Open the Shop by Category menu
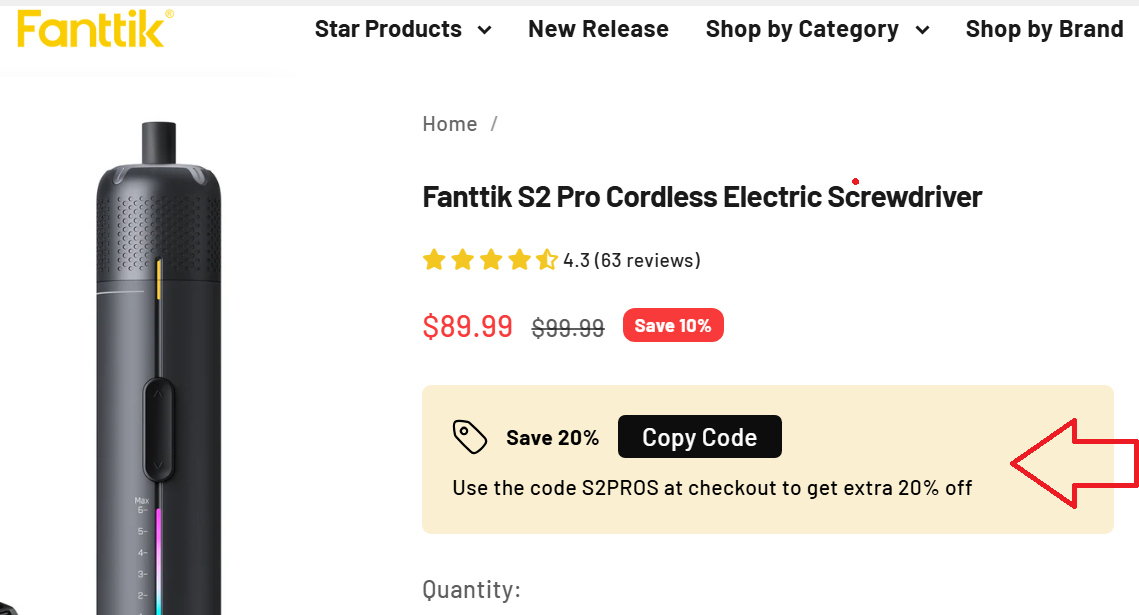 pyautogui.click(x=802, y=29)
